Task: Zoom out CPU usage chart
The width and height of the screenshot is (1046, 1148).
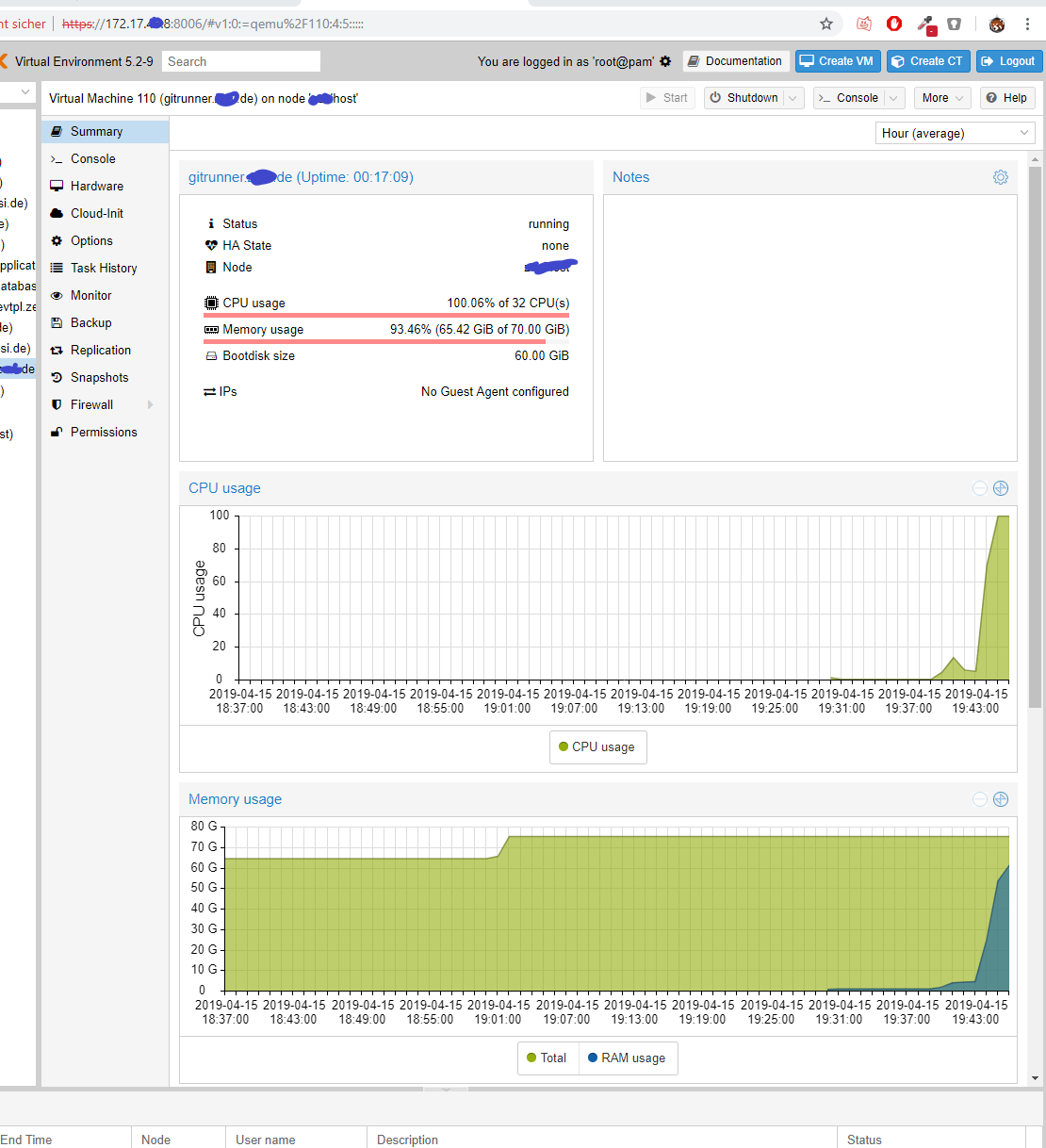Action: pos(980,488)
